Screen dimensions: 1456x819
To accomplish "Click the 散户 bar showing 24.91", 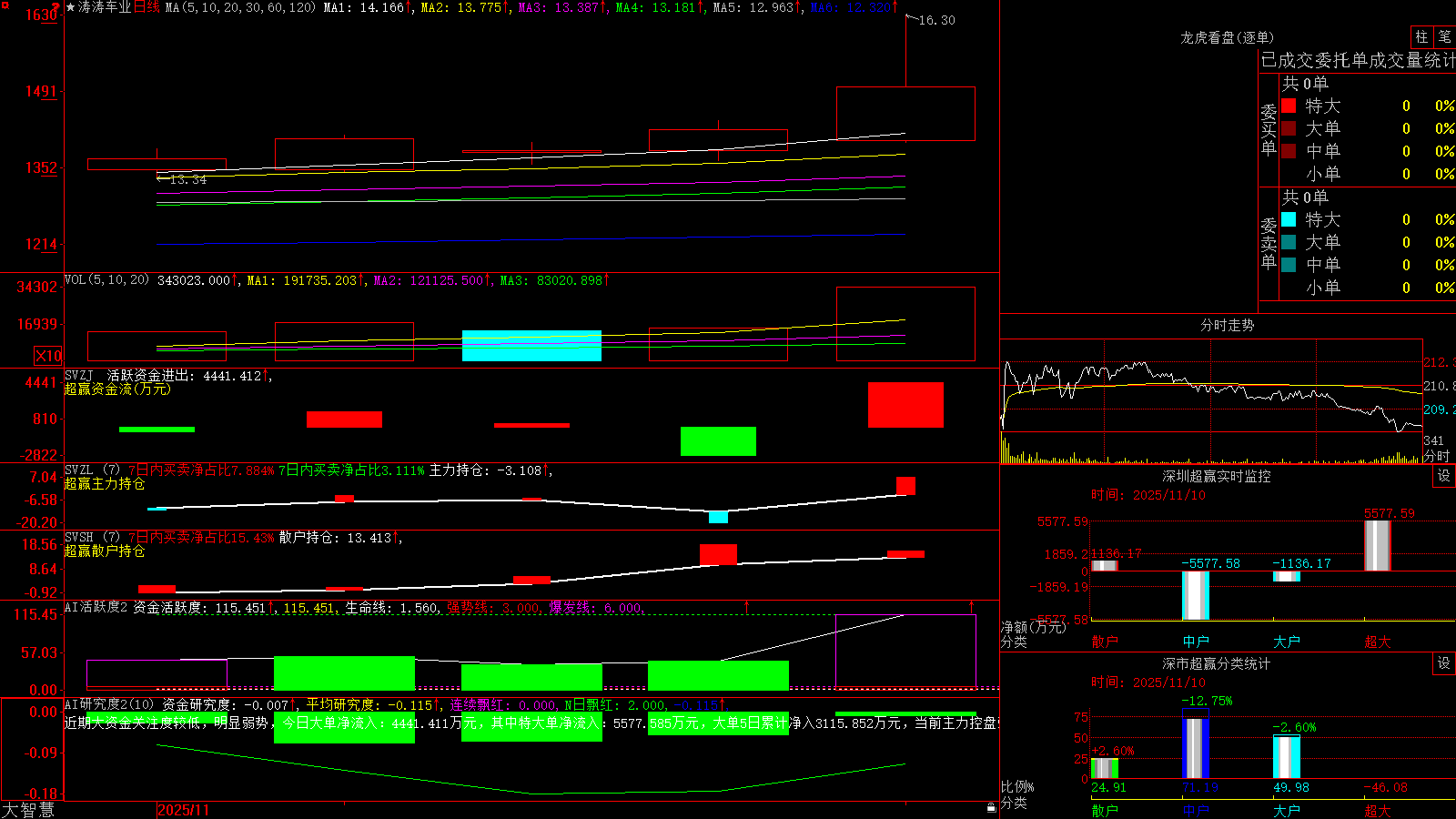I will tap(1105, 768).
